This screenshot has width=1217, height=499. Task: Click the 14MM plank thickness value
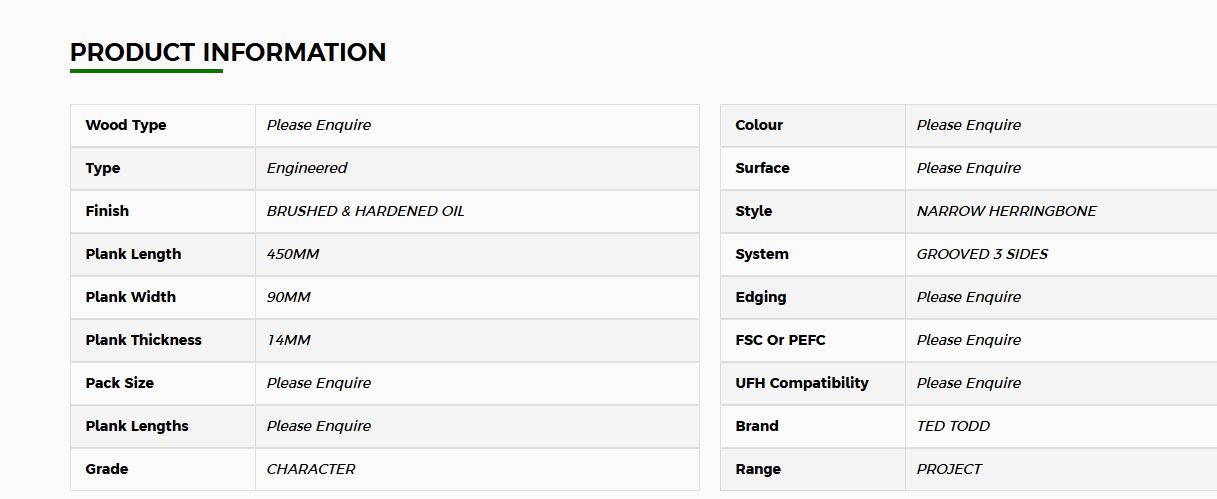[x=289, y=340]
